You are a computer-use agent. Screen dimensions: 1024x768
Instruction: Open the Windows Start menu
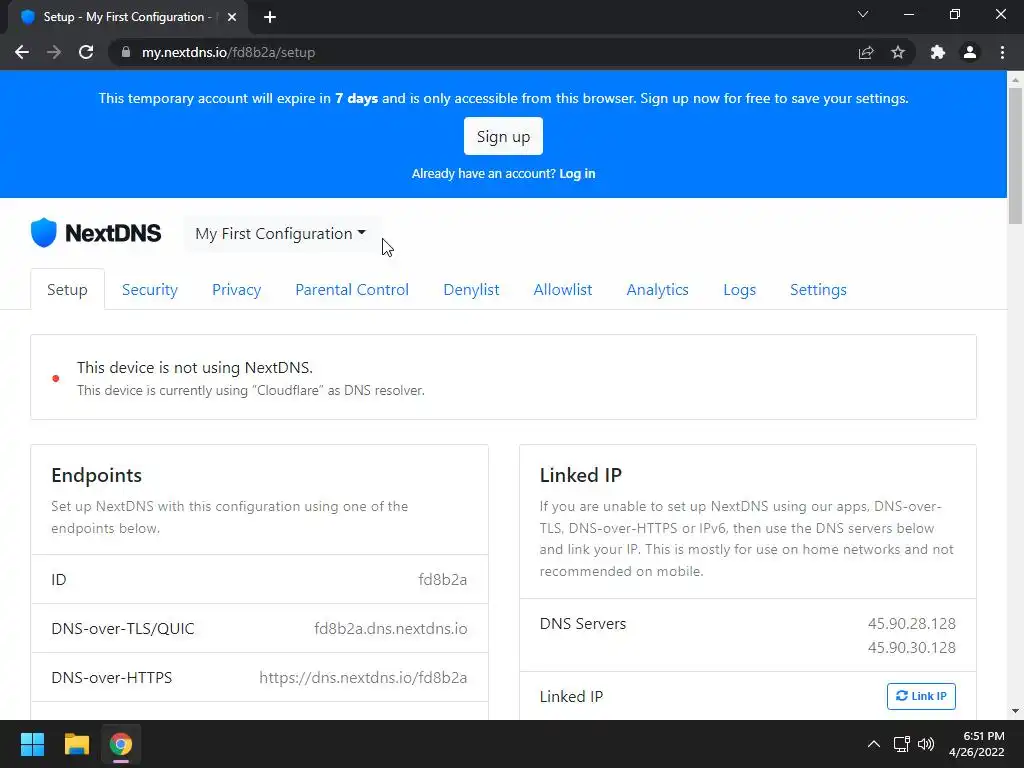[x=32, y=744]
